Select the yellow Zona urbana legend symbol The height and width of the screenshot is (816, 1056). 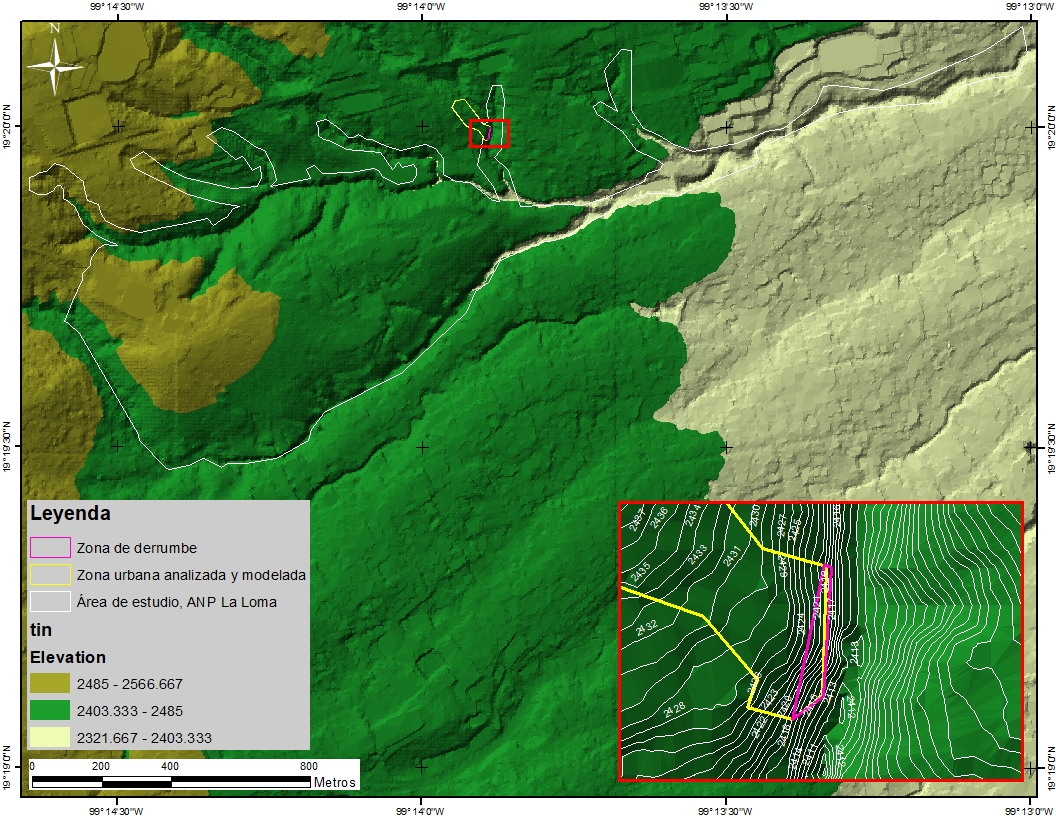(50, 575)
